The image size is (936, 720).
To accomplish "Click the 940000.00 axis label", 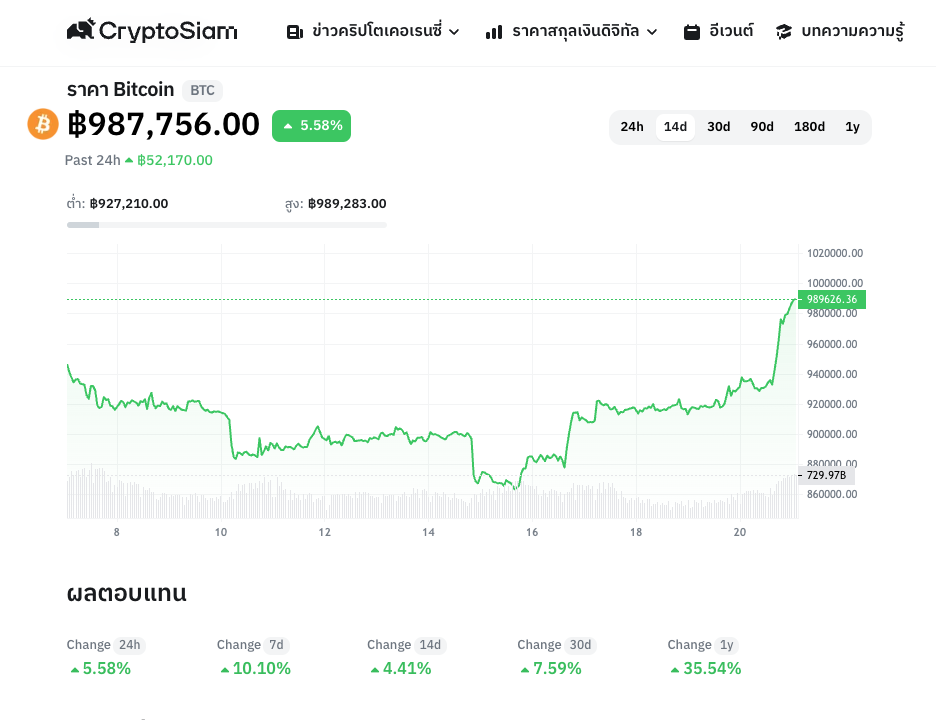I will point(832,374).
